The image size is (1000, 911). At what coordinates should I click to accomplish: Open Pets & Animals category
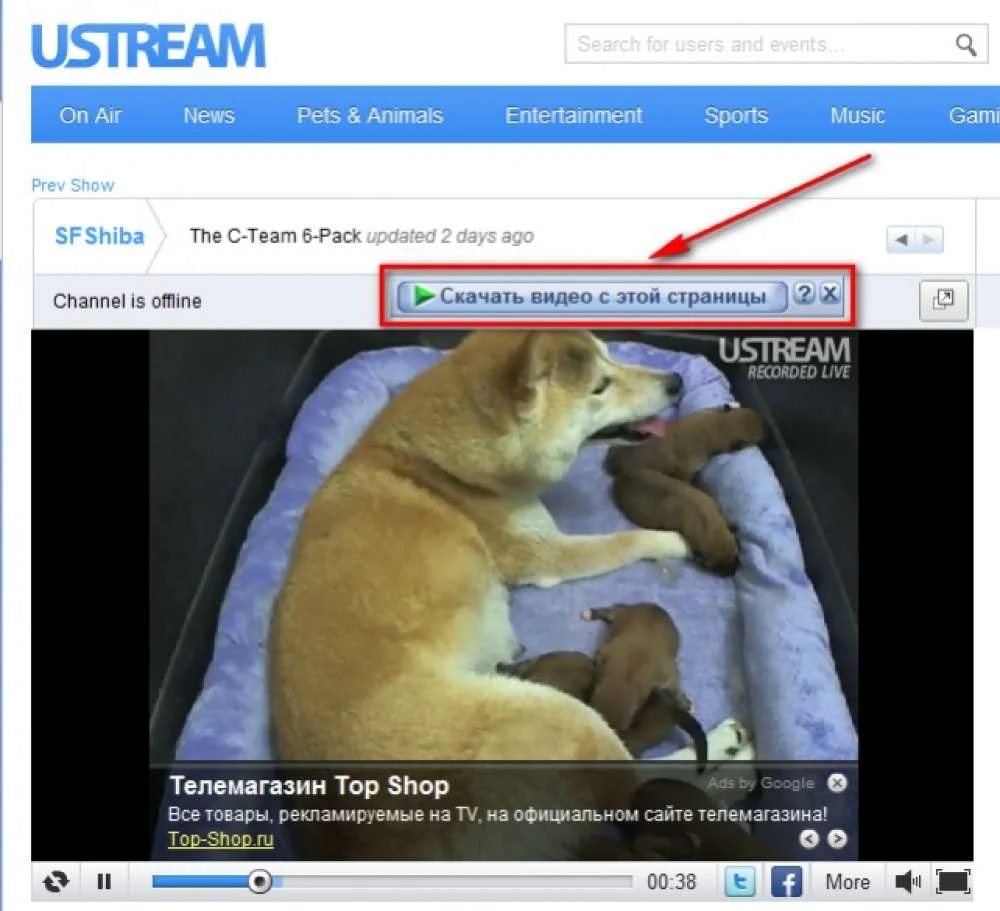coord(369,115)
